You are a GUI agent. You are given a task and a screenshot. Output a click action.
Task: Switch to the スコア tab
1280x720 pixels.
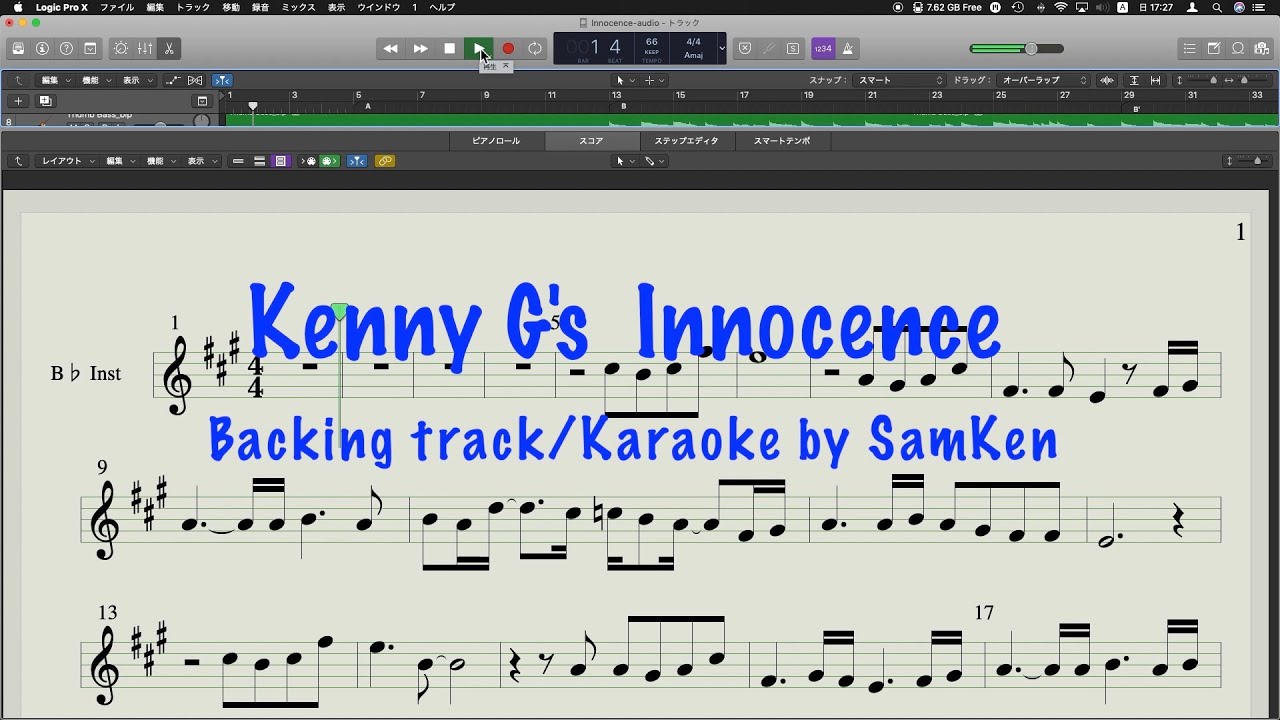[x=591, y=141]
